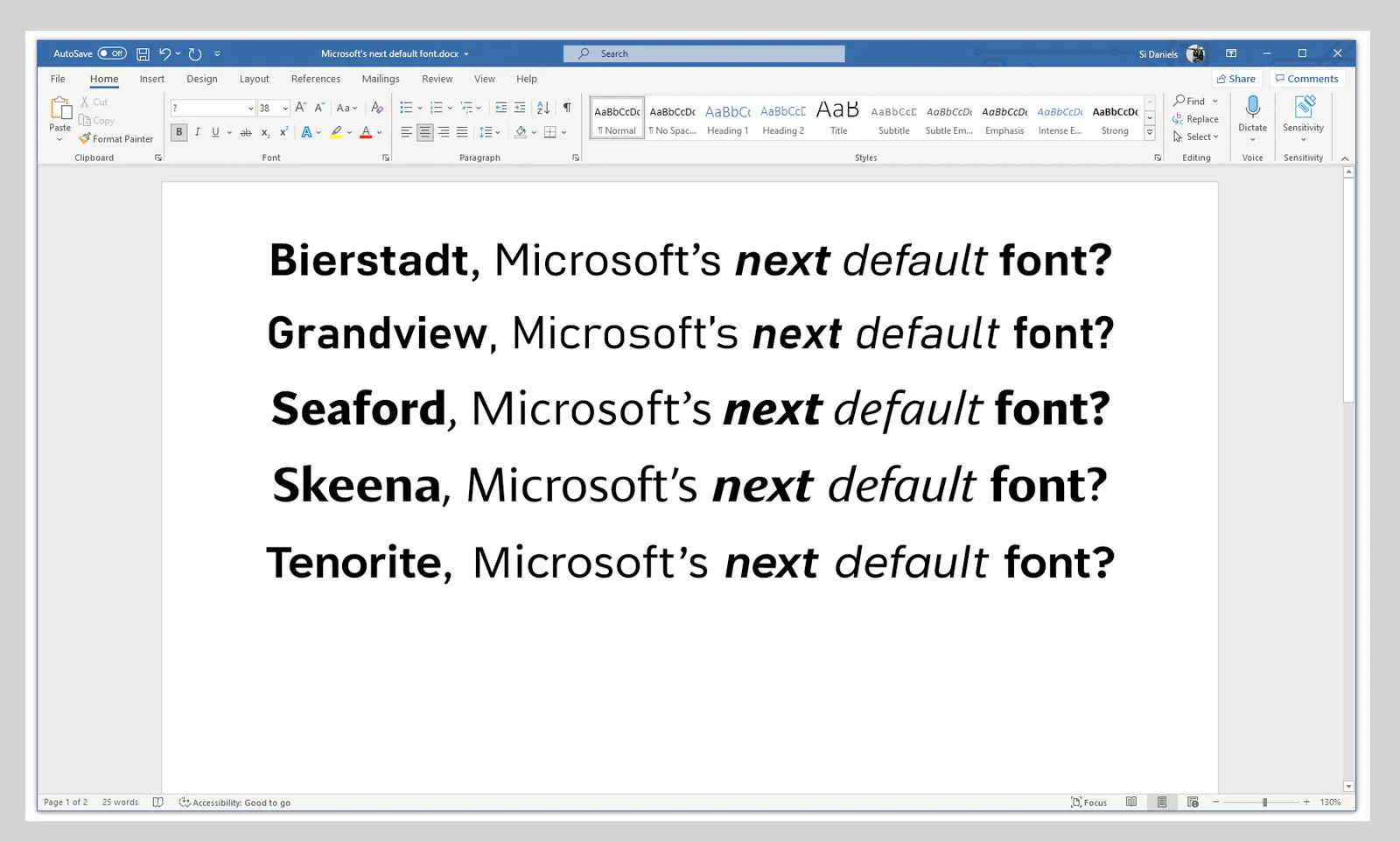The image size is (1400, 842).
Task: Switch to the Layout tab
Action: point(255,79)
